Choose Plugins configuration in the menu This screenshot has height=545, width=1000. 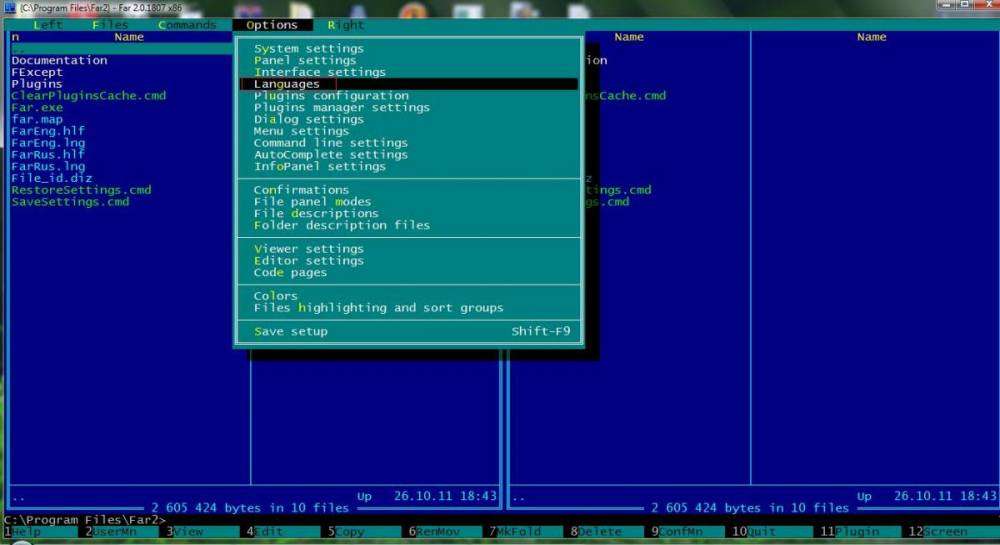point(330,96)
